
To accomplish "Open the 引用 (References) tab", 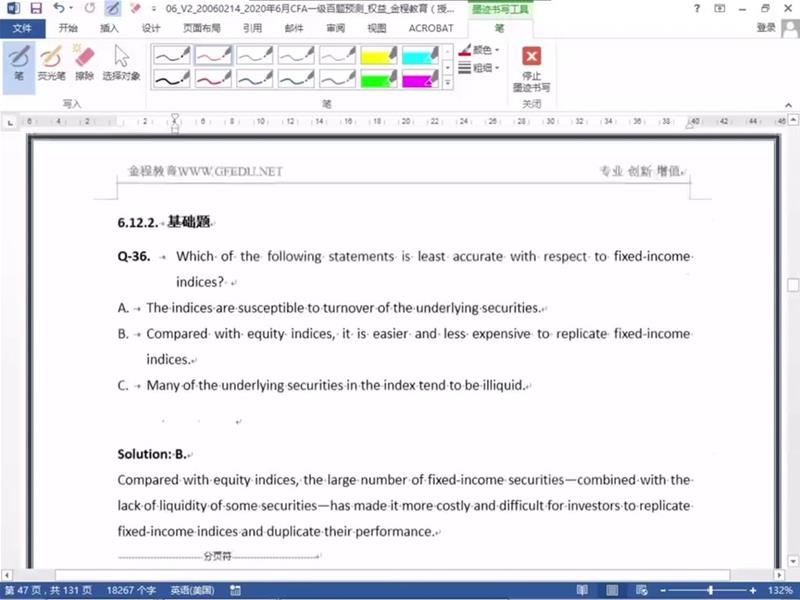I will (253, 29).
